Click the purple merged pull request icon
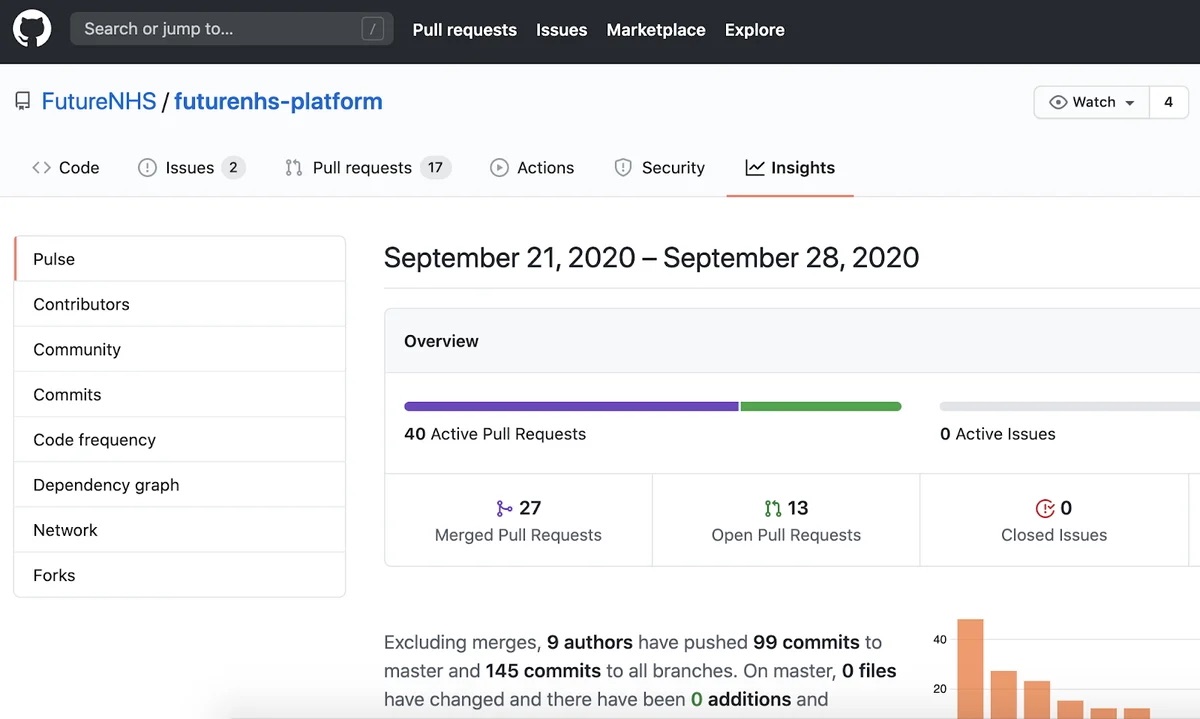 504,508
